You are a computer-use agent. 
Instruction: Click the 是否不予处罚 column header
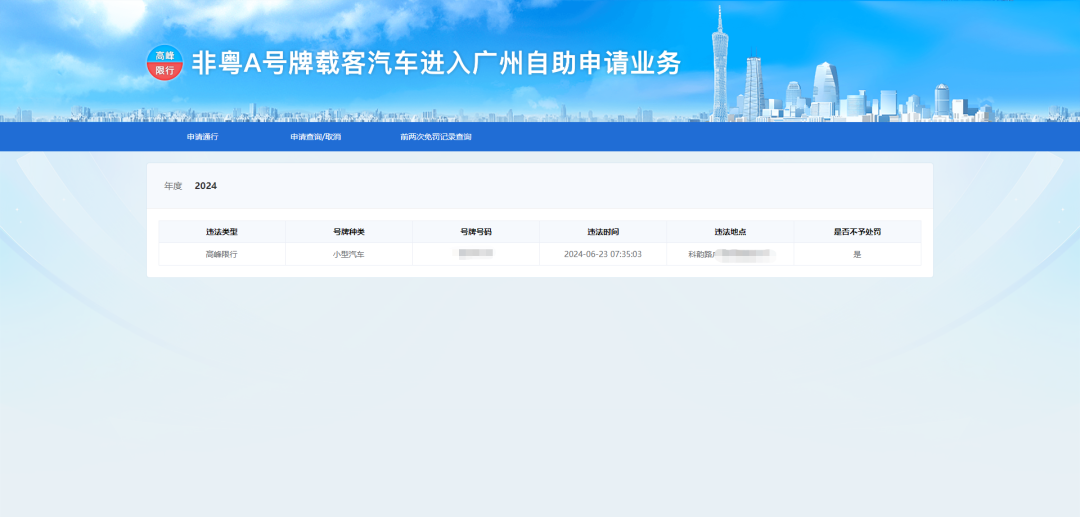857,232
